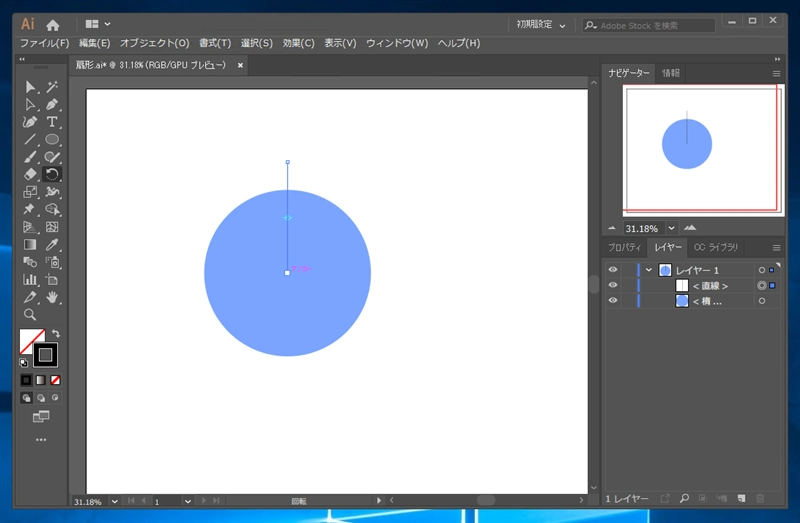Select the Hand tool

pyautogui.click(x=52, y=297)
